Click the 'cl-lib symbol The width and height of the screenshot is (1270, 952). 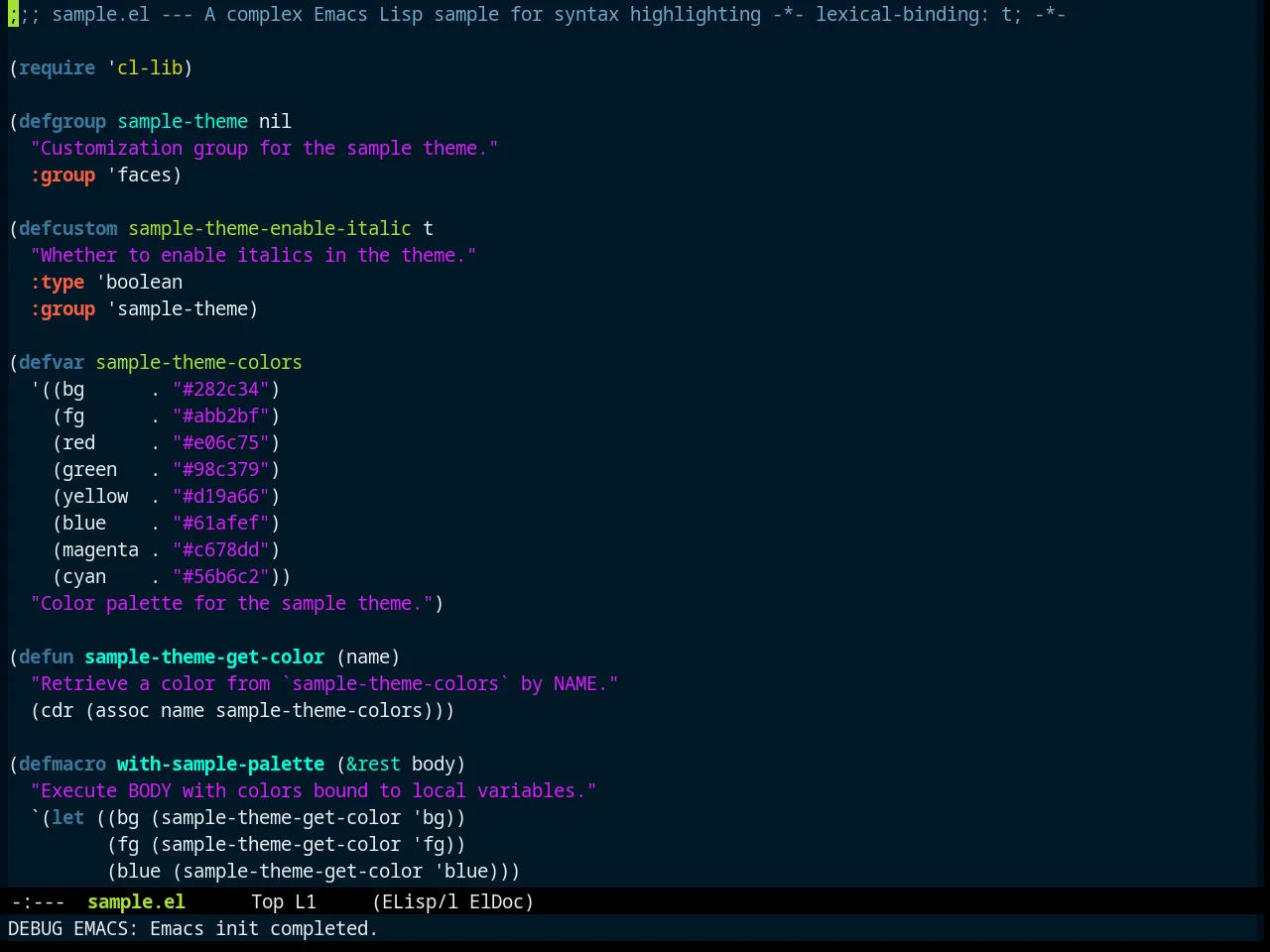coord(145,67)
